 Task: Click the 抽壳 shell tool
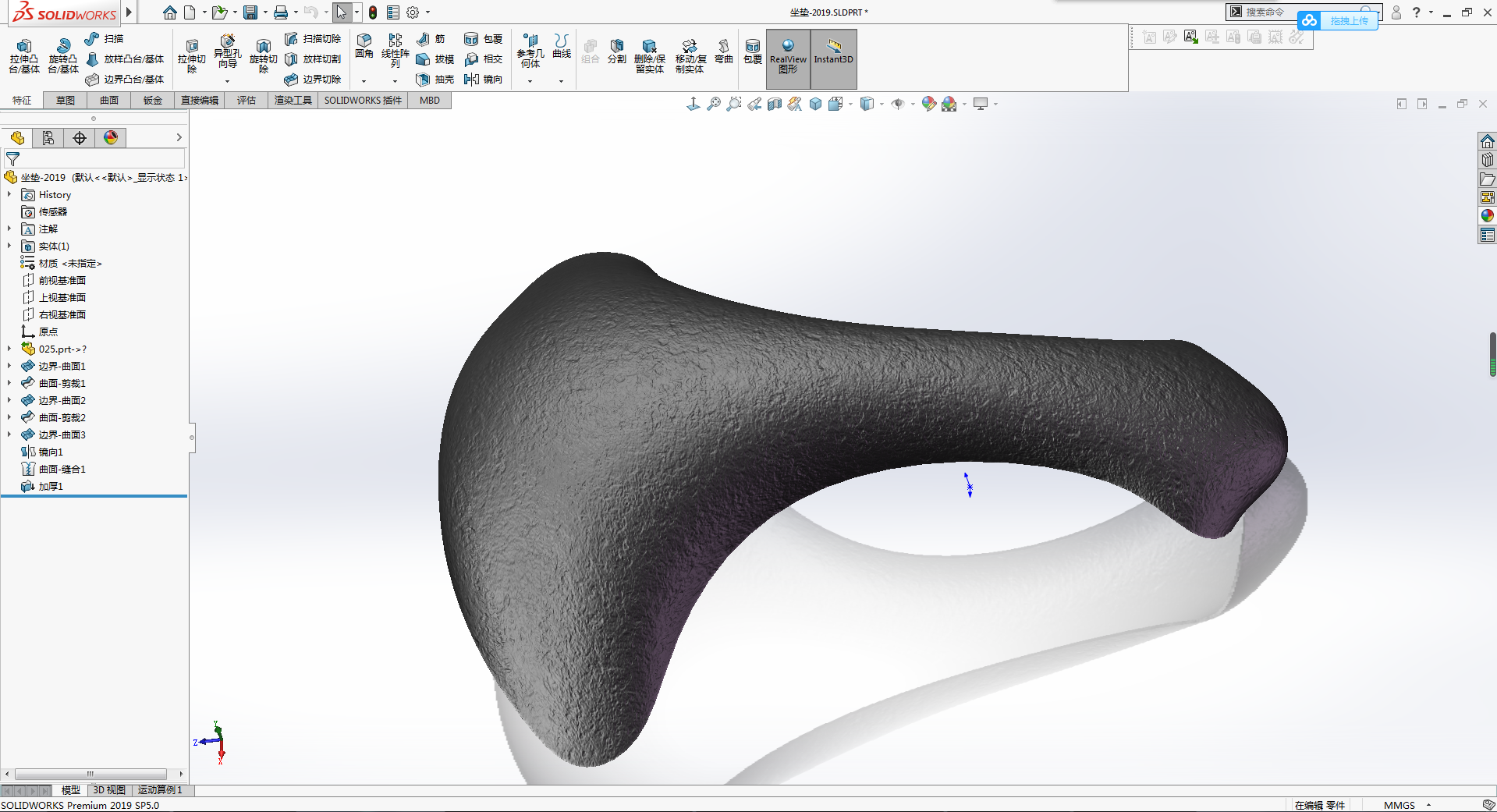coord(435,80)
